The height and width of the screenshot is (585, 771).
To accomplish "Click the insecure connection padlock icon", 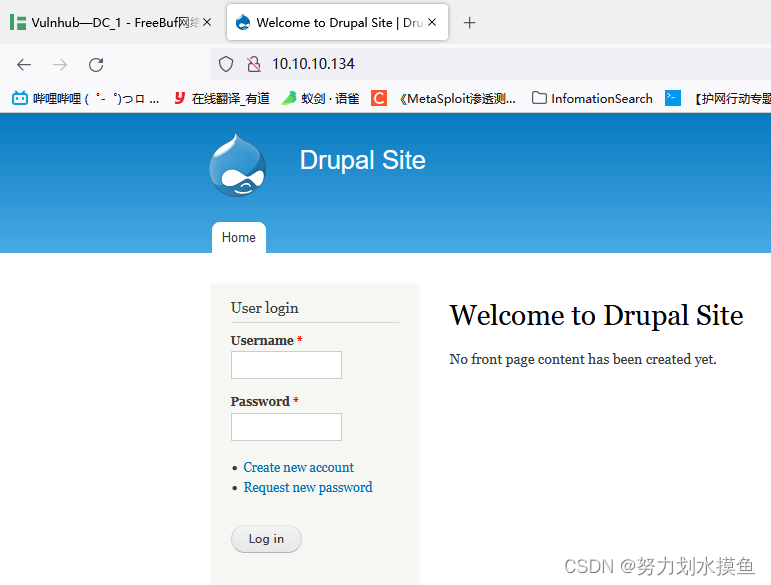I will coord(254,64).
